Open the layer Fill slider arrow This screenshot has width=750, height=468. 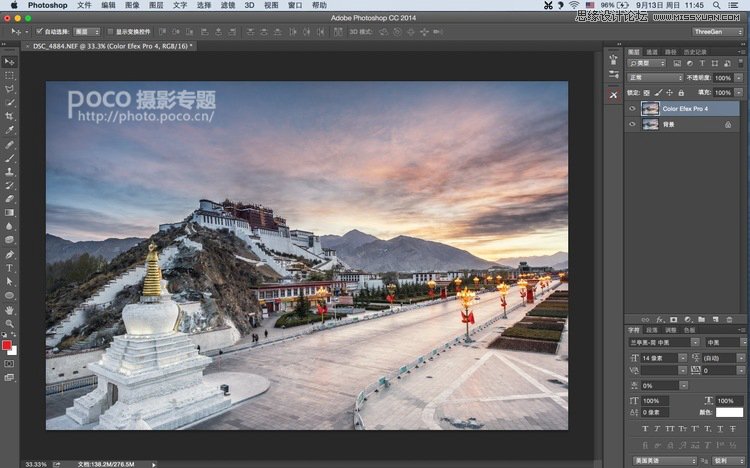coord(739,92)
